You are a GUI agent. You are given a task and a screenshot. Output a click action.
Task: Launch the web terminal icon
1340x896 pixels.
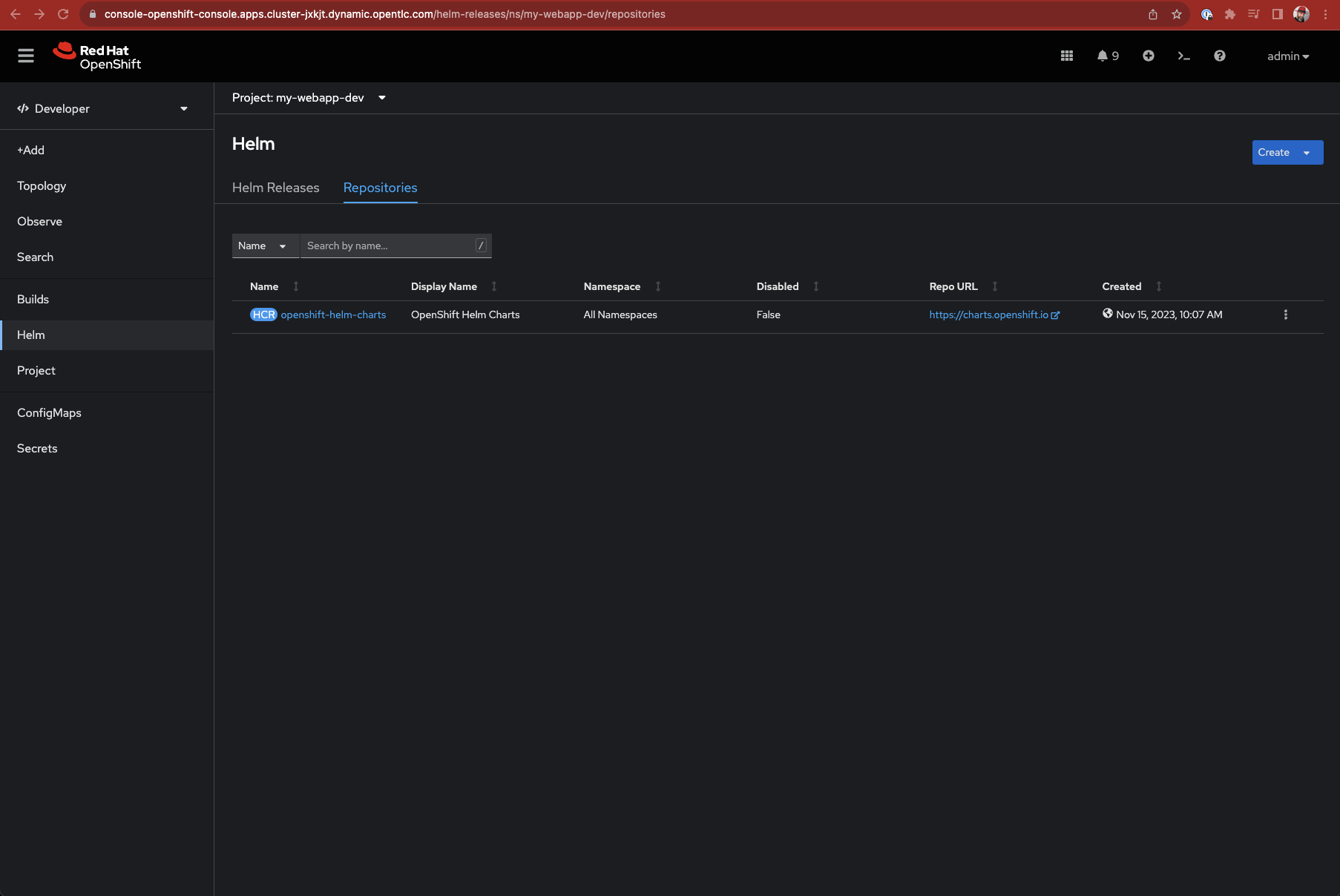click(x=1184, y=56)
